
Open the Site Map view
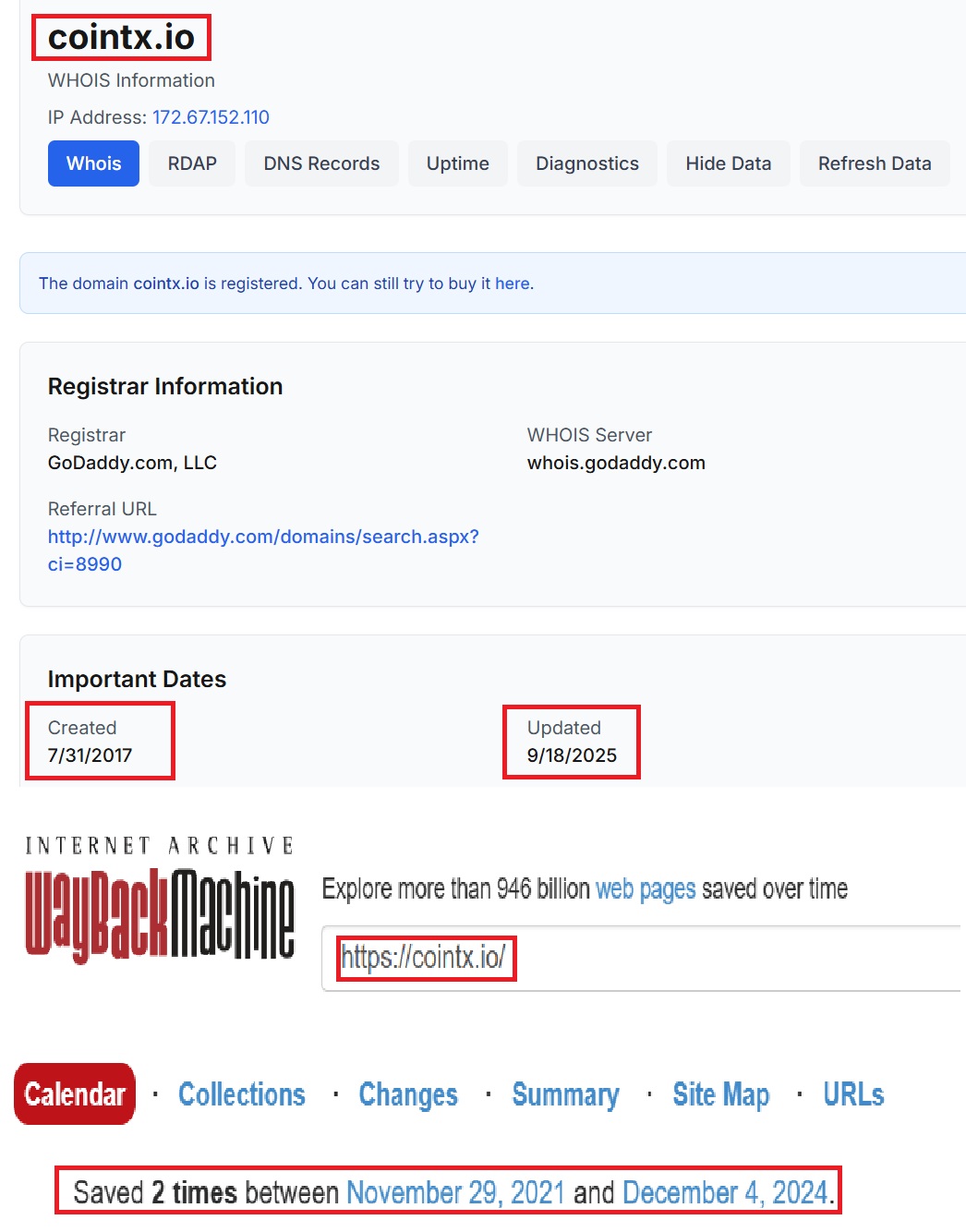(x=720, y=1094)
